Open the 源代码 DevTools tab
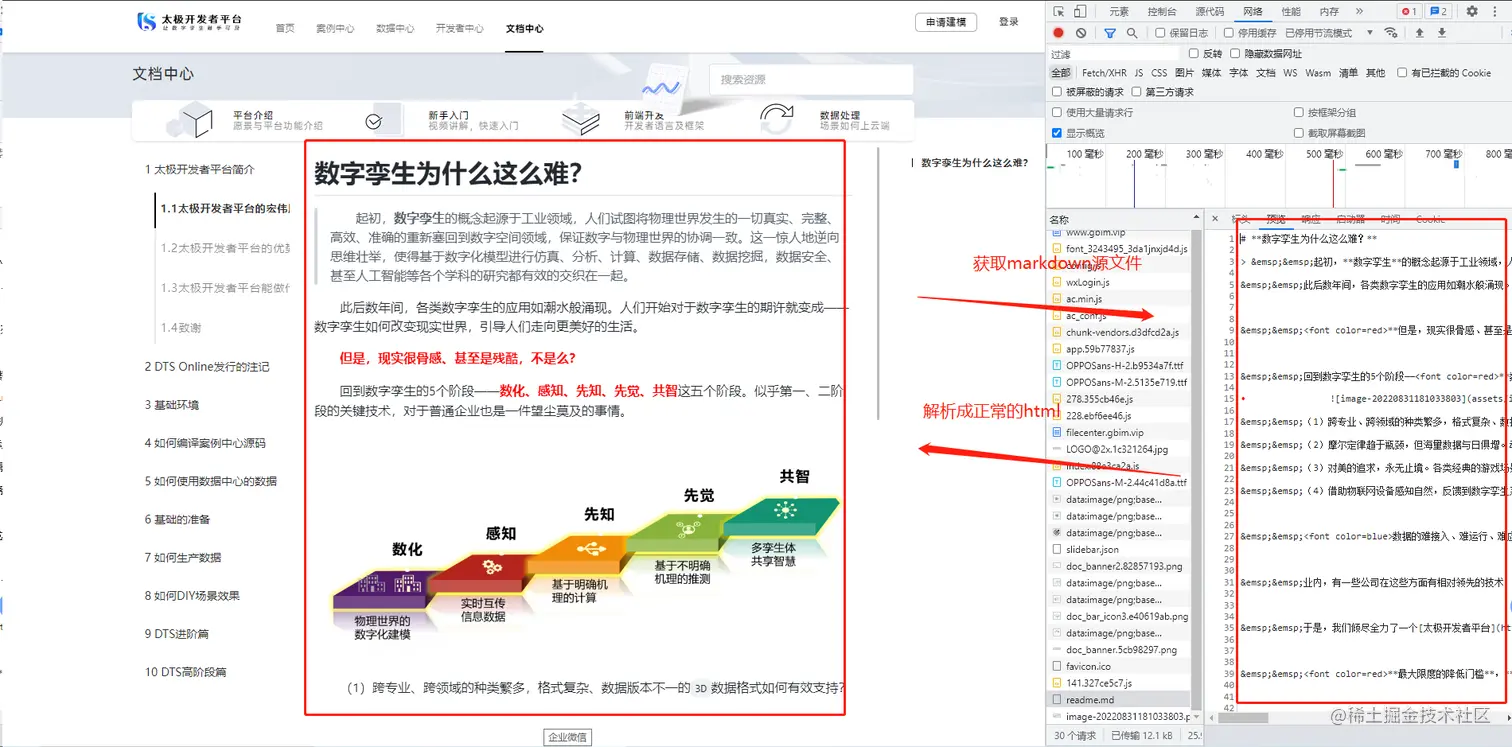Image resolution: width=1512 pixels, height=747 pixels. point(1209,12)
